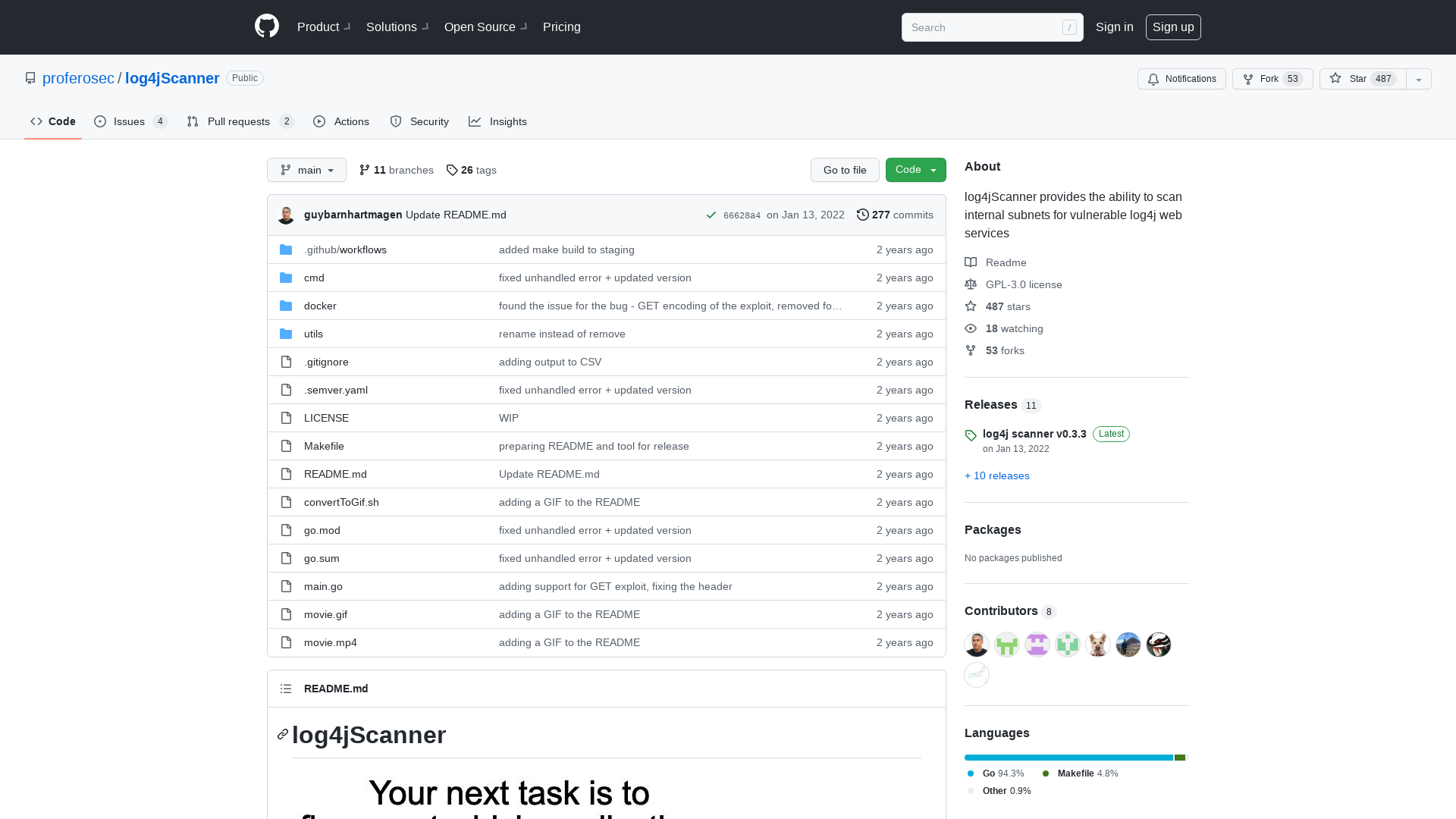Switch to the Issues tab
Screen dimensions: 1456x819
(130, 121)
